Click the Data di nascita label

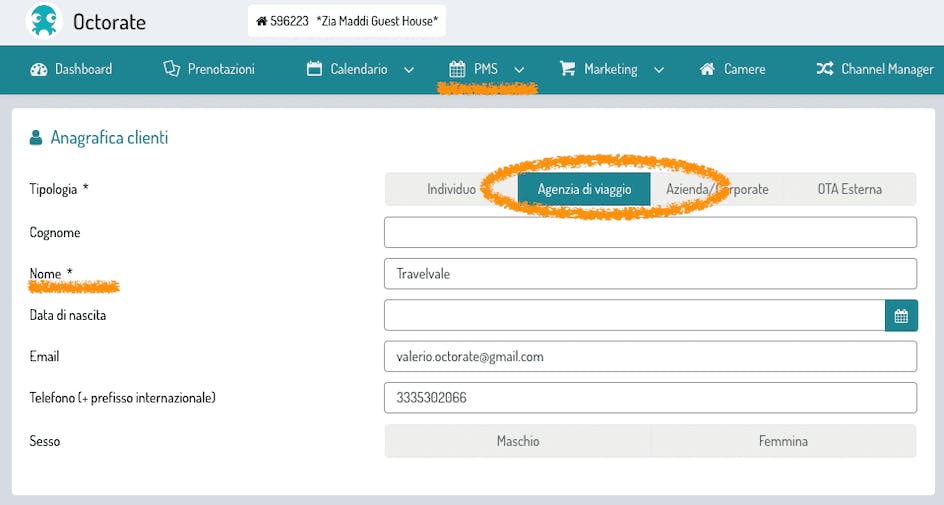pos(67,315)
